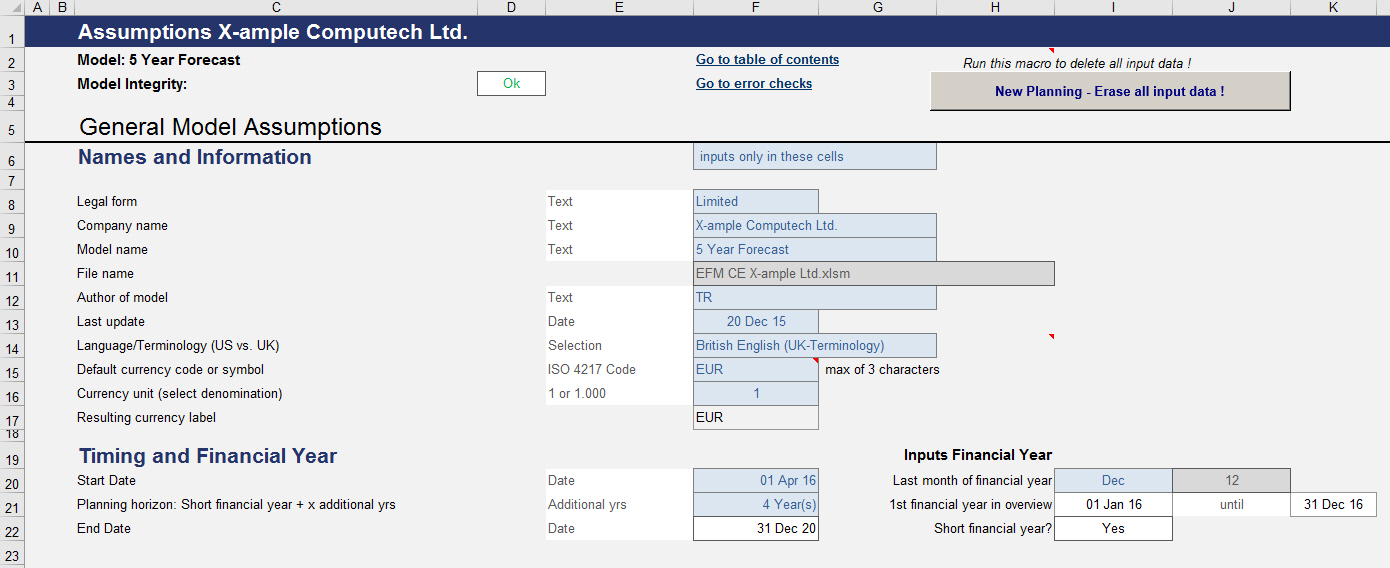
Task: Select the Model name cell '5 Year Forecast'
Action: point(814,250)
